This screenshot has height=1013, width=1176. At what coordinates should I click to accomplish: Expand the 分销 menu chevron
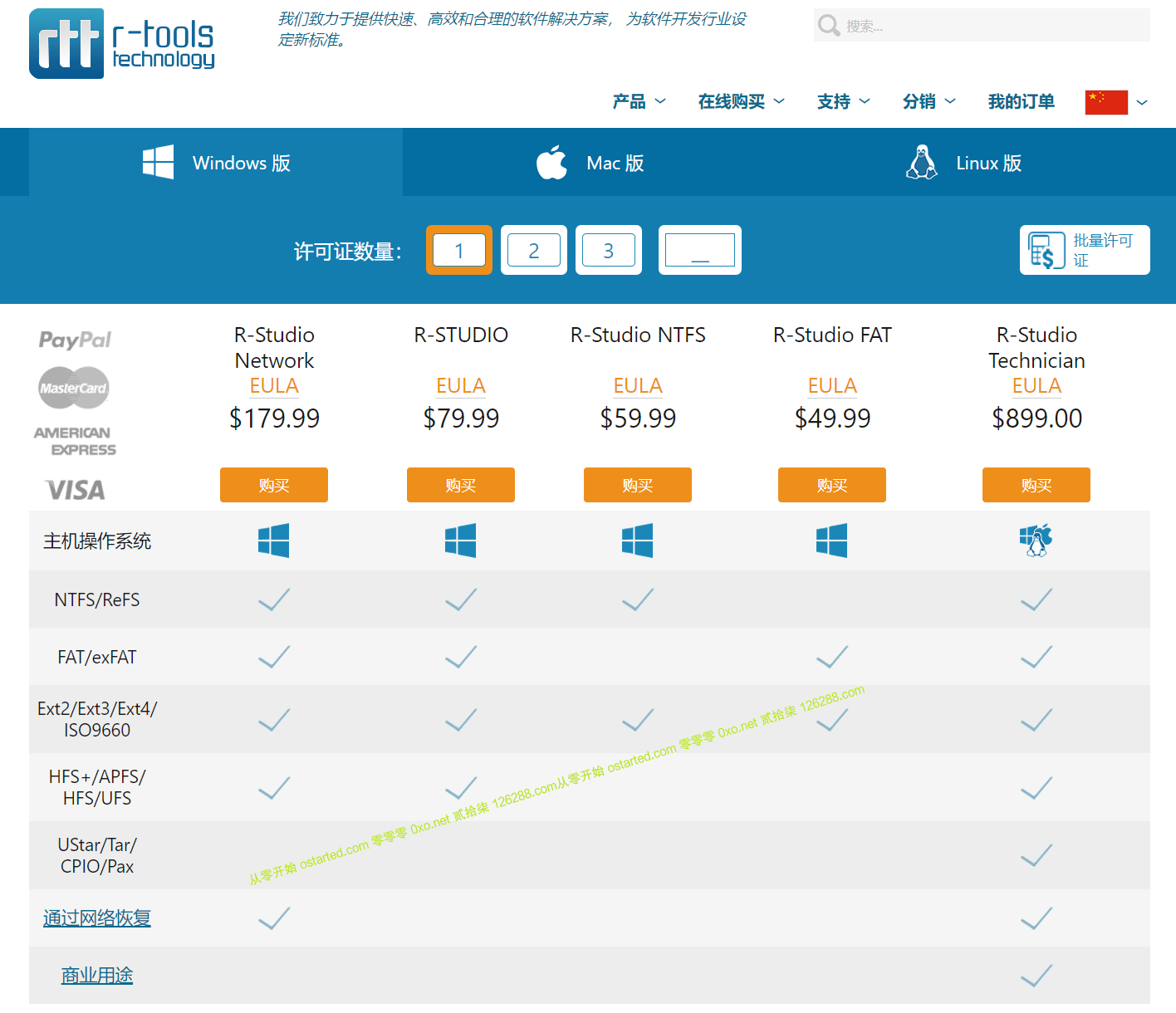click(x=950, y=101)
